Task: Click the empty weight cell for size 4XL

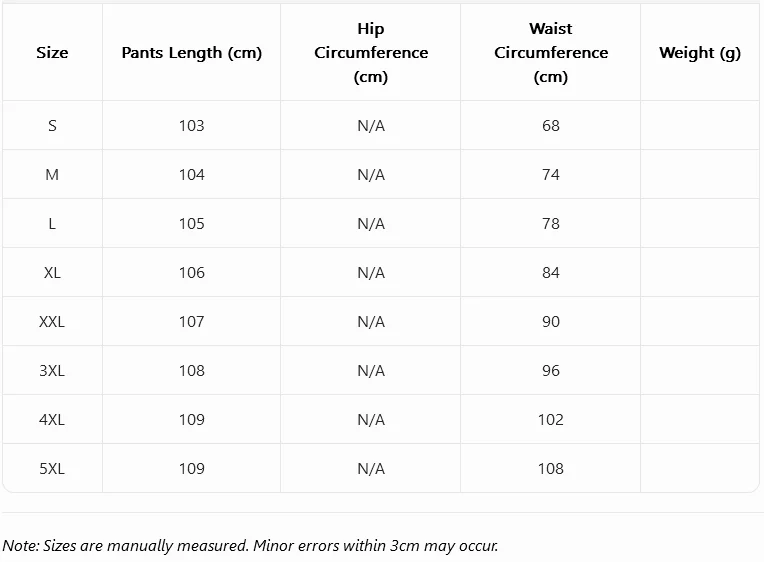Action: tap(700, 419)
